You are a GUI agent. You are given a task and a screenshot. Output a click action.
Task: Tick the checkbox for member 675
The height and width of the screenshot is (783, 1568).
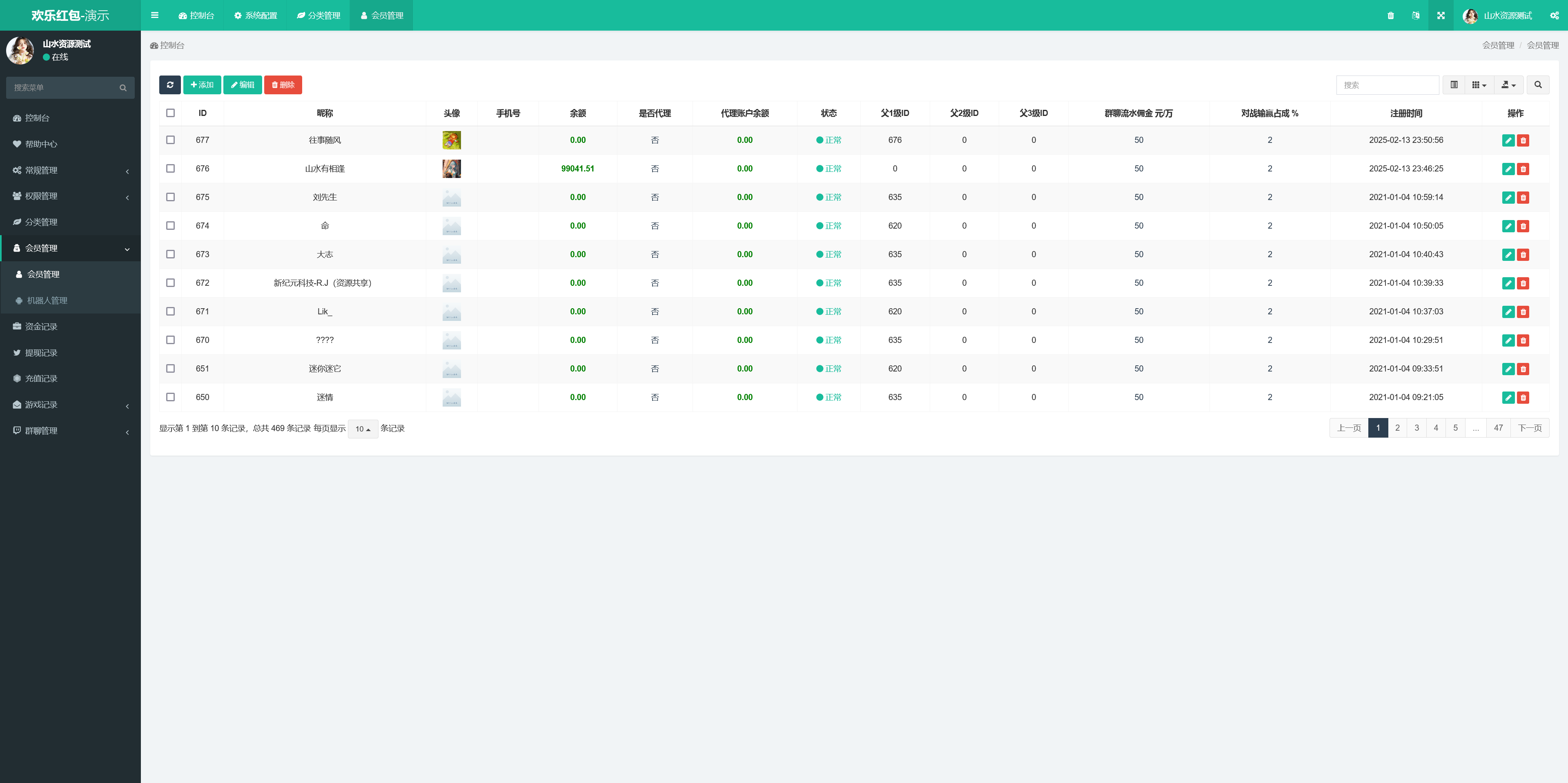(x=170, y=197)
